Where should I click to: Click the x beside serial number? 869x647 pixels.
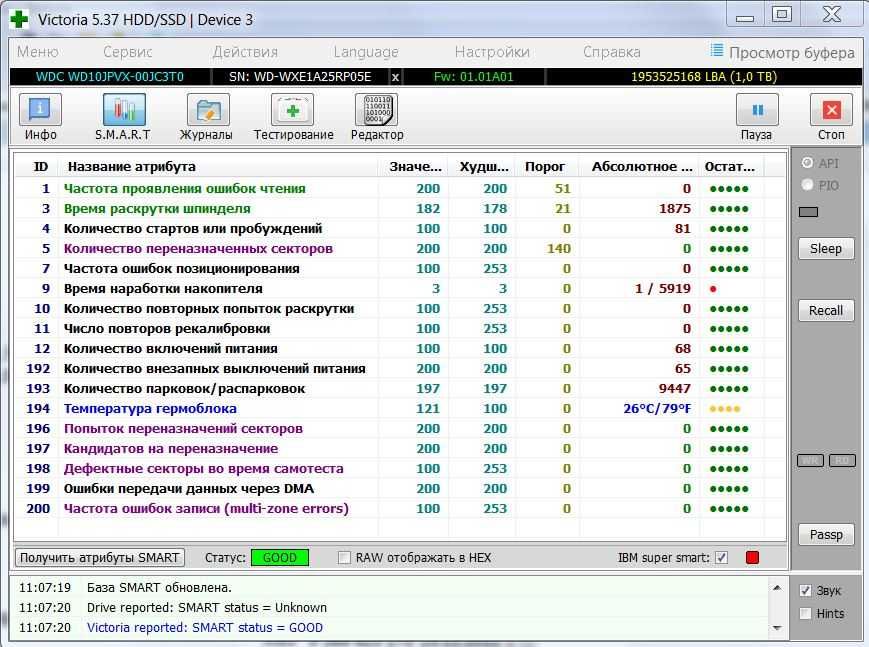click(x=395, y=77)
